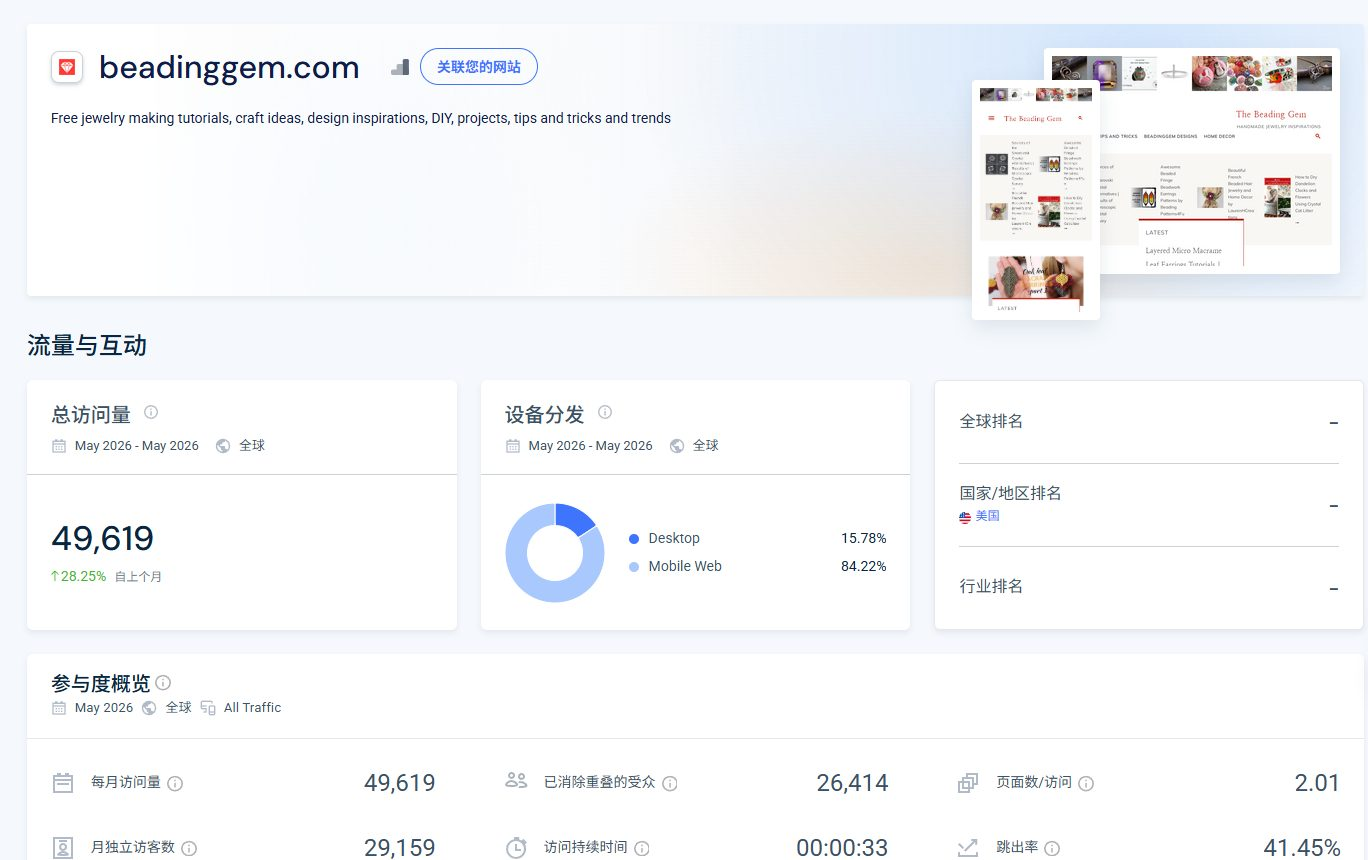Show info for 访问持续时间 metric
Image resolution: width=1368 pixels, height=860 pixels.
pyautogui.click(x=642, y=848)
